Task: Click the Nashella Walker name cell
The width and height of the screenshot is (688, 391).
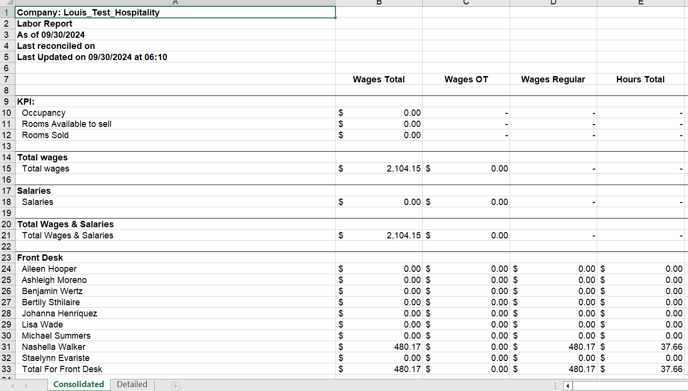Action: tap(176, 347)
